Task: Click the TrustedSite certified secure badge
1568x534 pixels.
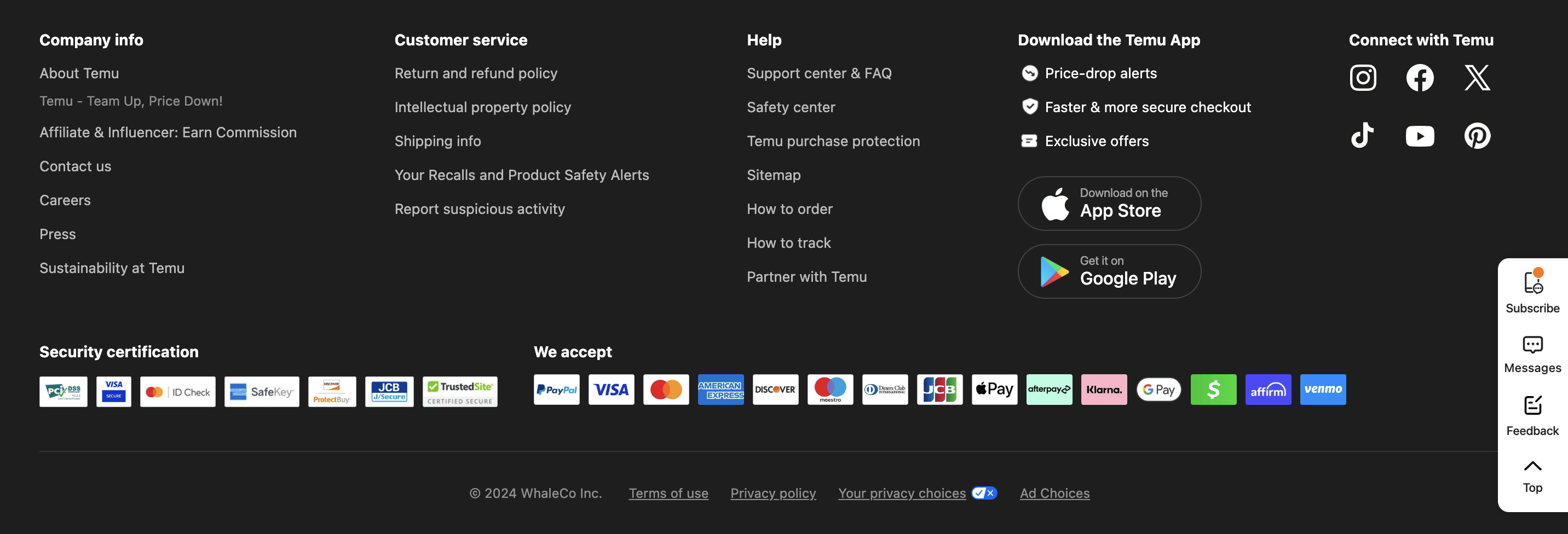Action: pos(459,392)
